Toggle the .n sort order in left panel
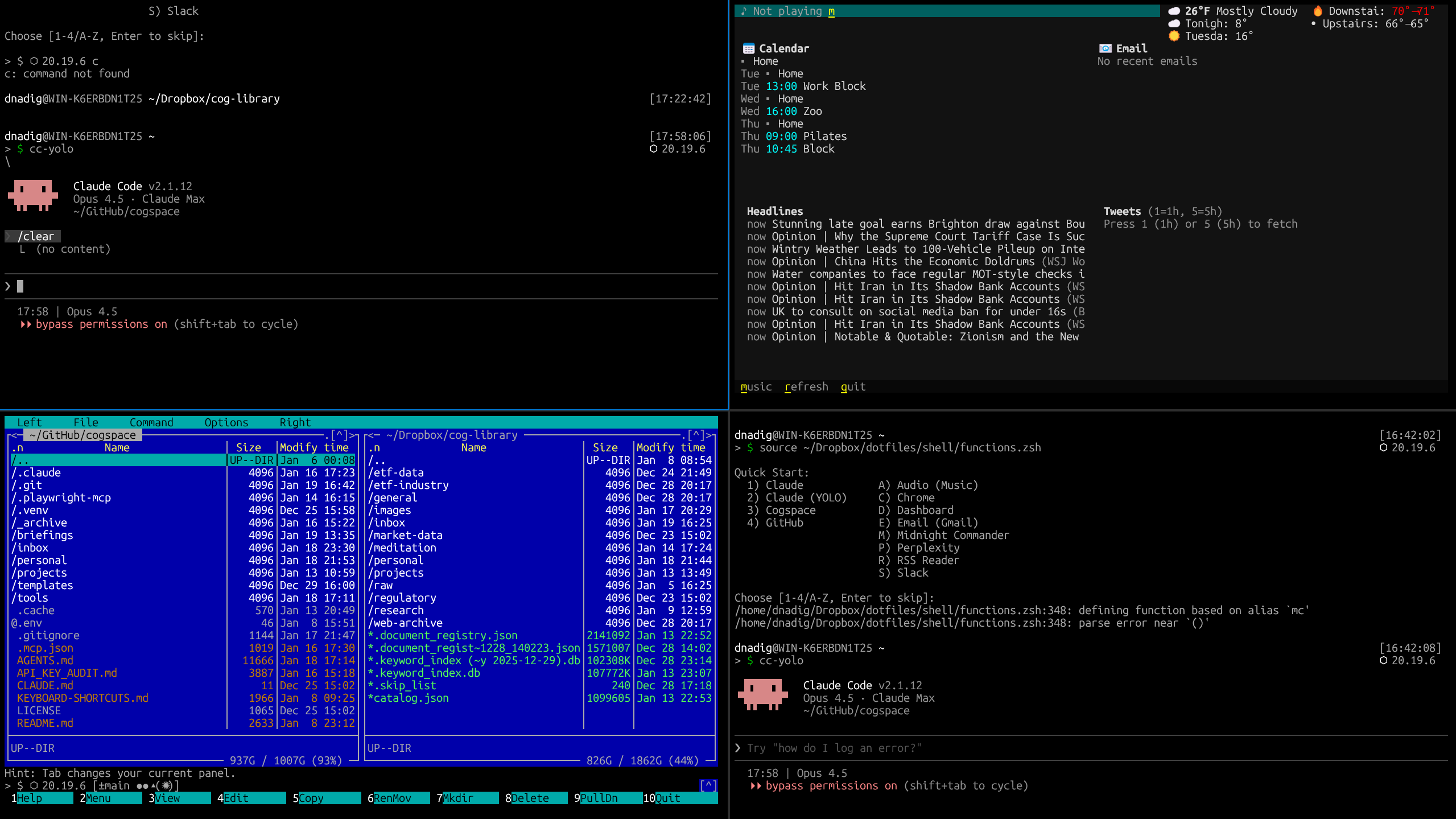The image size is (1456, 819). [x=18, y=448]
